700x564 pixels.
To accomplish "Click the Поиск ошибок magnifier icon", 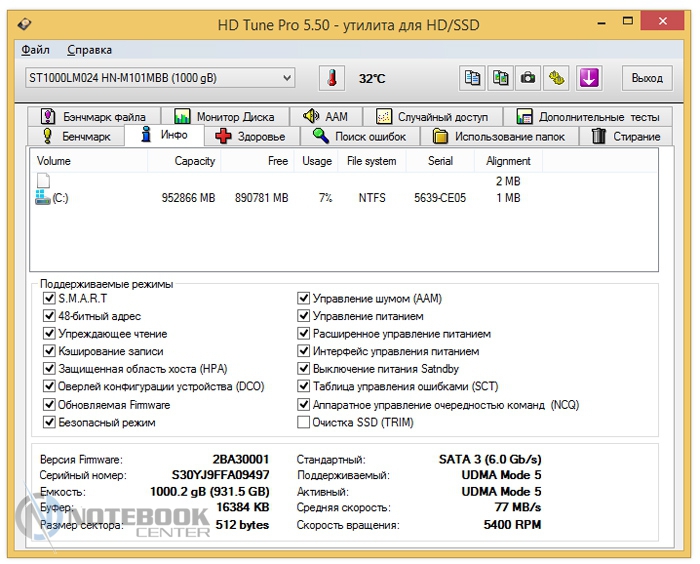I will click(x=321, y=135).
